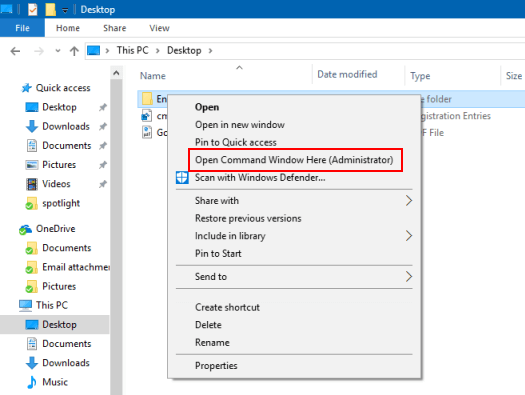Click pin icon next to Desktop

(103, 107)
